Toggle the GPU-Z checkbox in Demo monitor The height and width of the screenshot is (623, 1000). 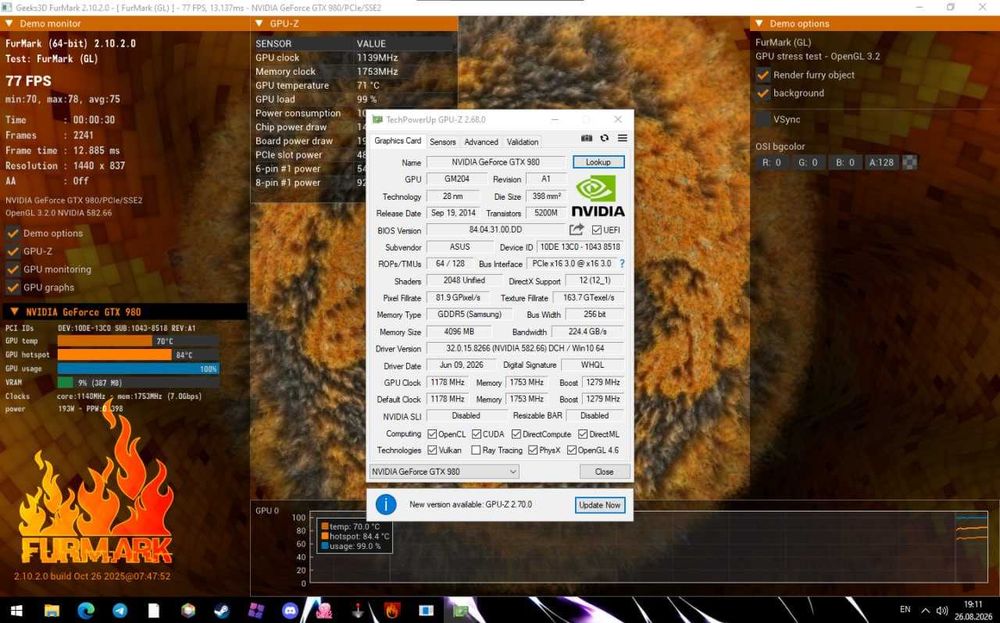click(x=13, y=251)
